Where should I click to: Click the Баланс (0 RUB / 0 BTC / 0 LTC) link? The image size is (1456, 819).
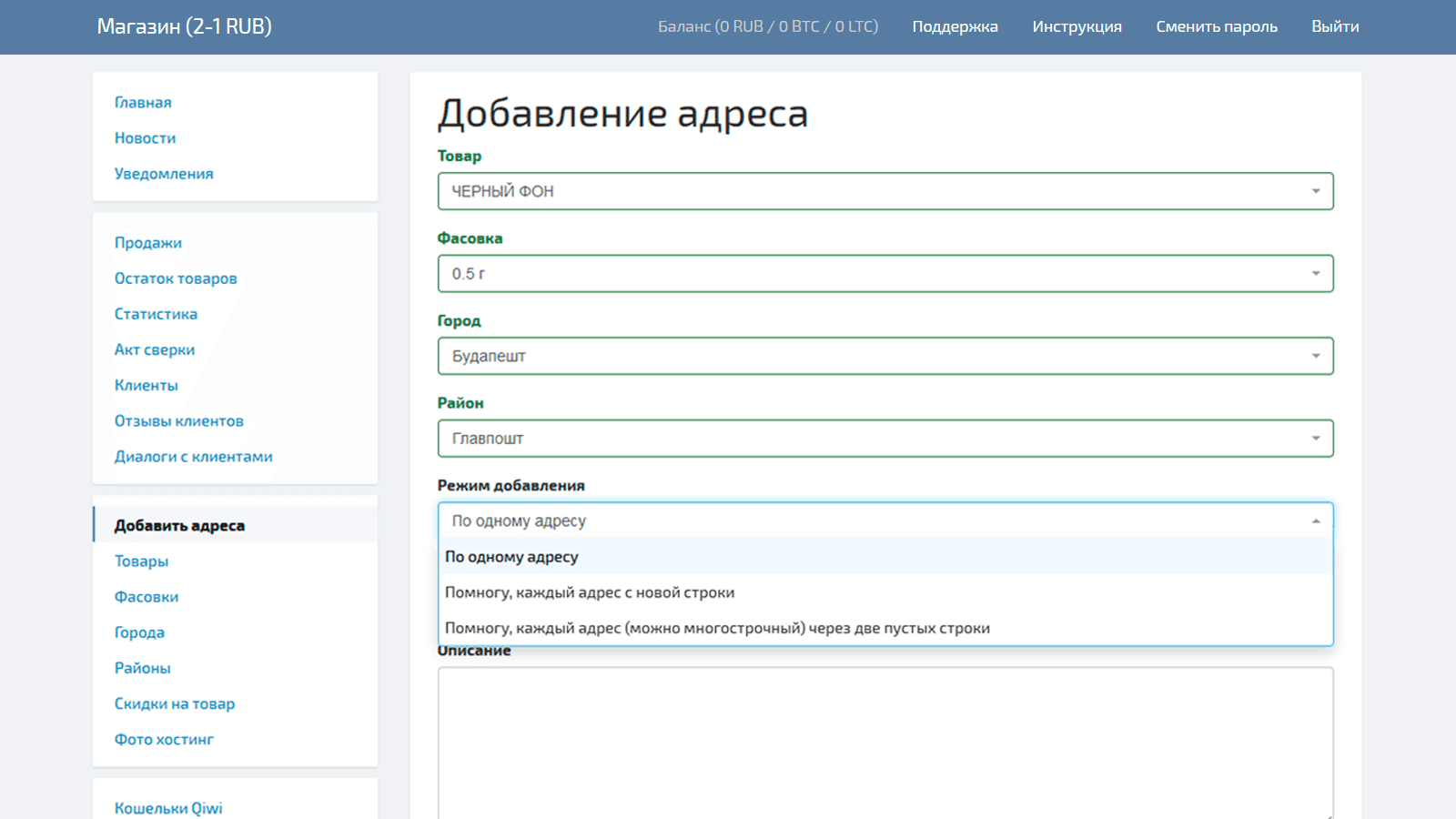(768, 26)
